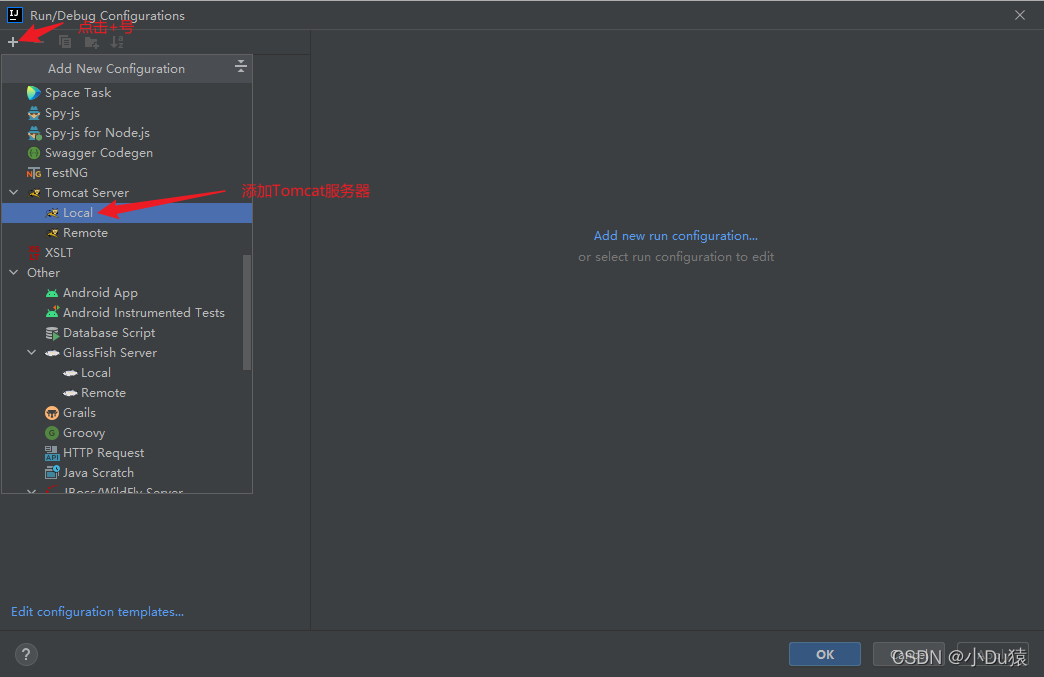
Task: Select Tomcat Server Local configuration
Action: pyautogui.click(x=127, y=213)
